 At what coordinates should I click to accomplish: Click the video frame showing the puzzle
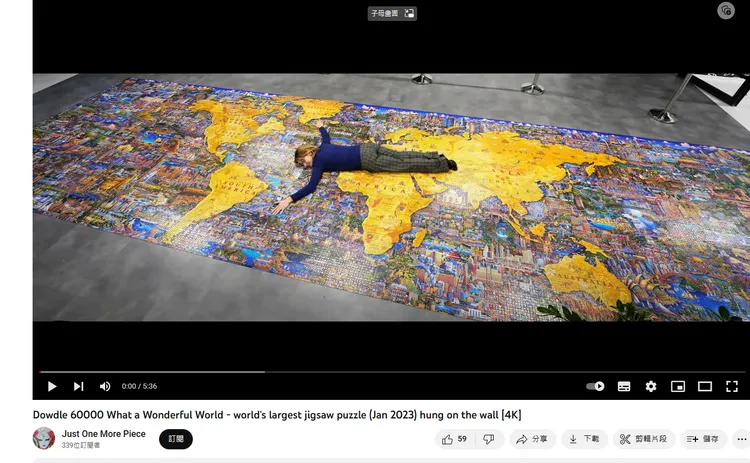(391, 197)
